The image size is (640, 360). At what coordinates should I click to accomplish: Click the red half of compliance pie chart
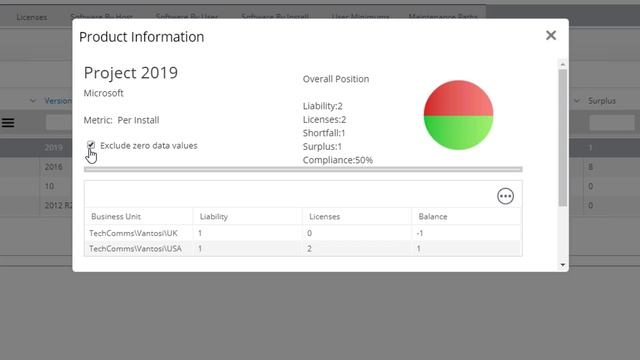click(458, 98)
